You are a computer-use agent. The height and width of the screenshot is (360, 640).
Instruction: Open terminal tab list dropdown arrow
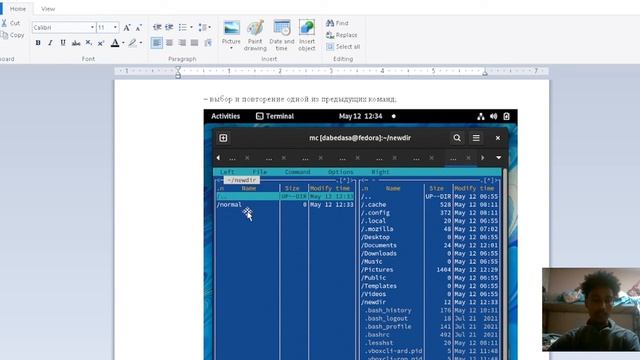pyautogui.click(x=498, y=158)
